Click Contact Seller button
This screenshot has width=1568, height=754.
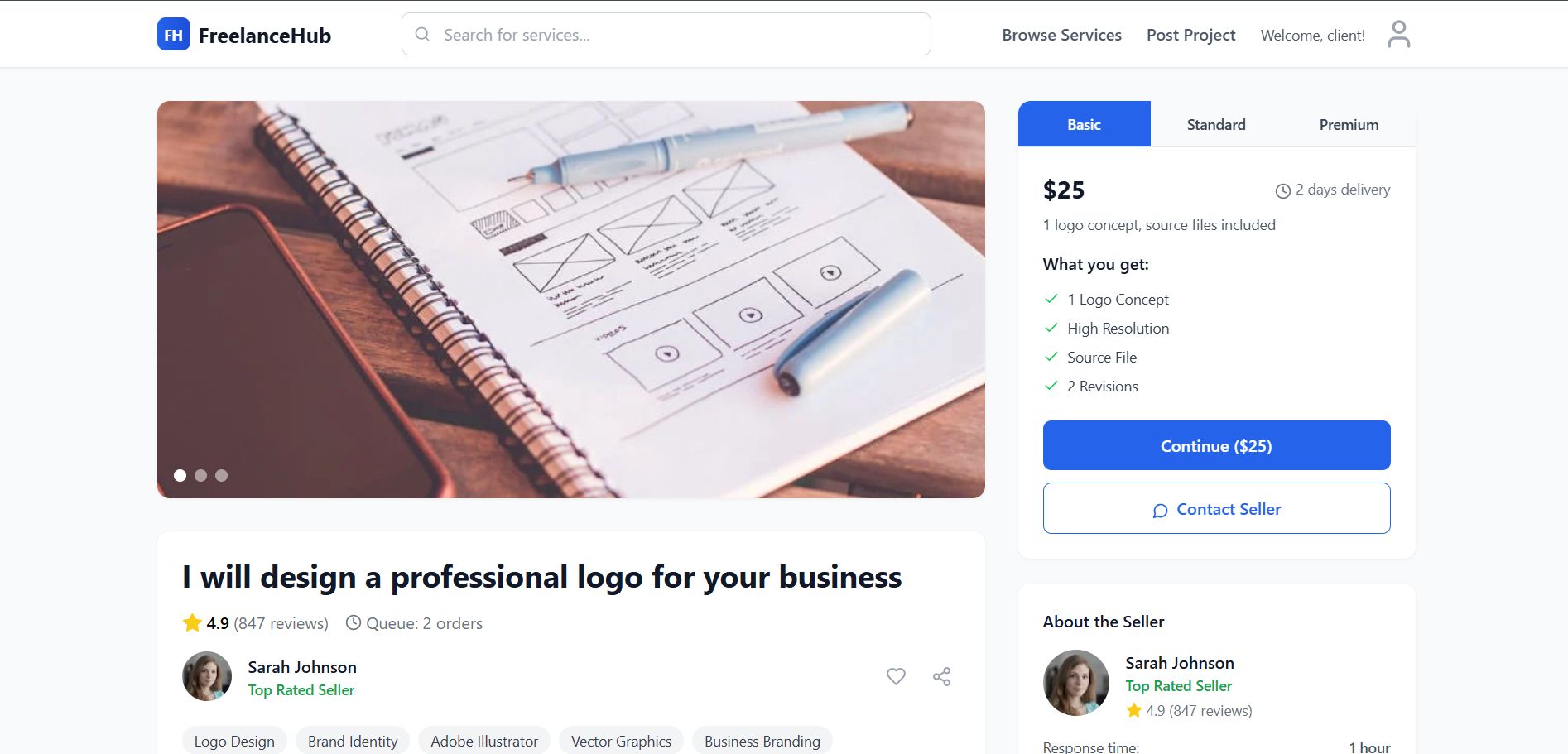click(x=1216, y=508)
